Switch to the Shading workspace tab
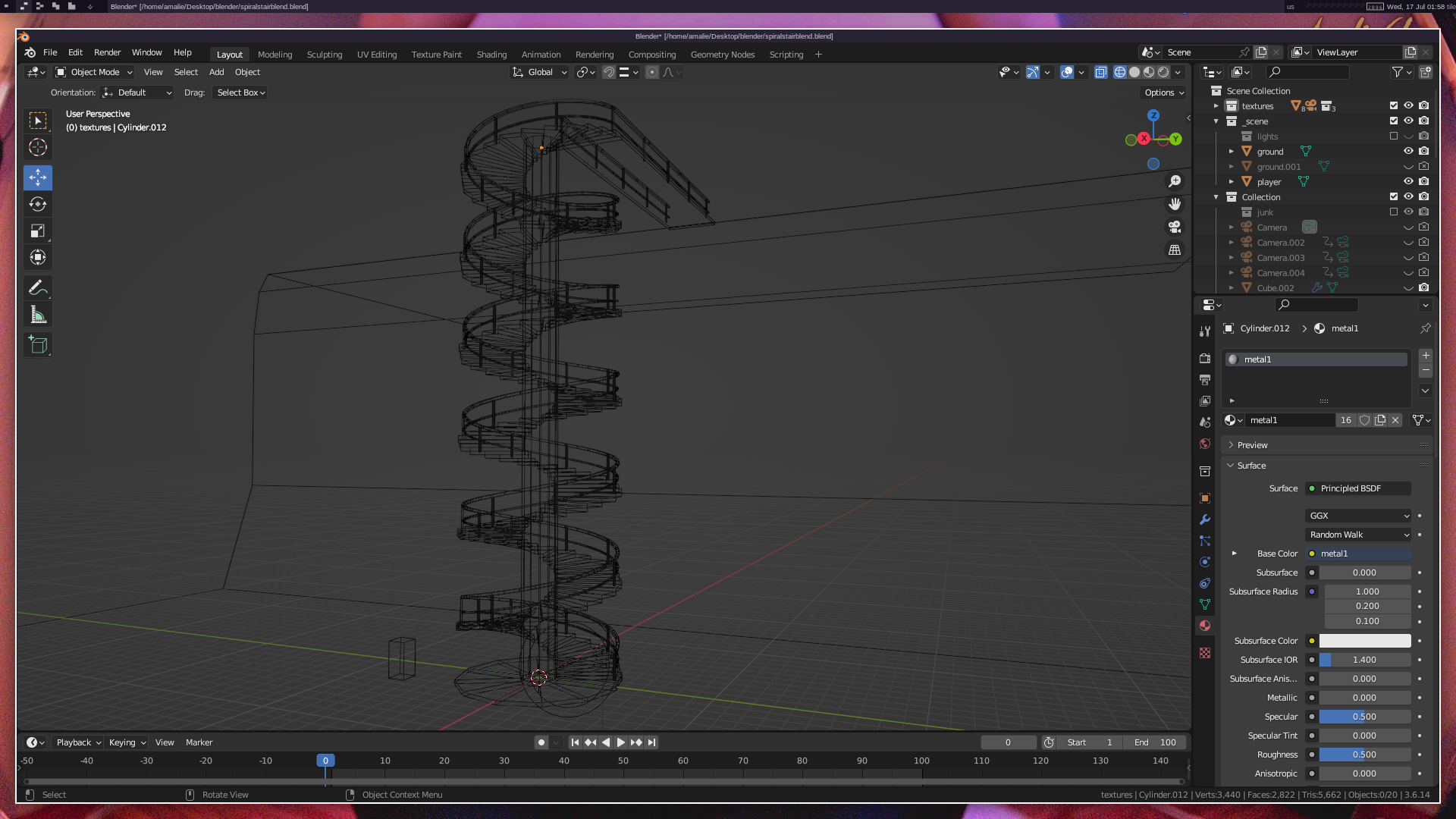This screenshot has width=1456, height=819. click(491, 55)
